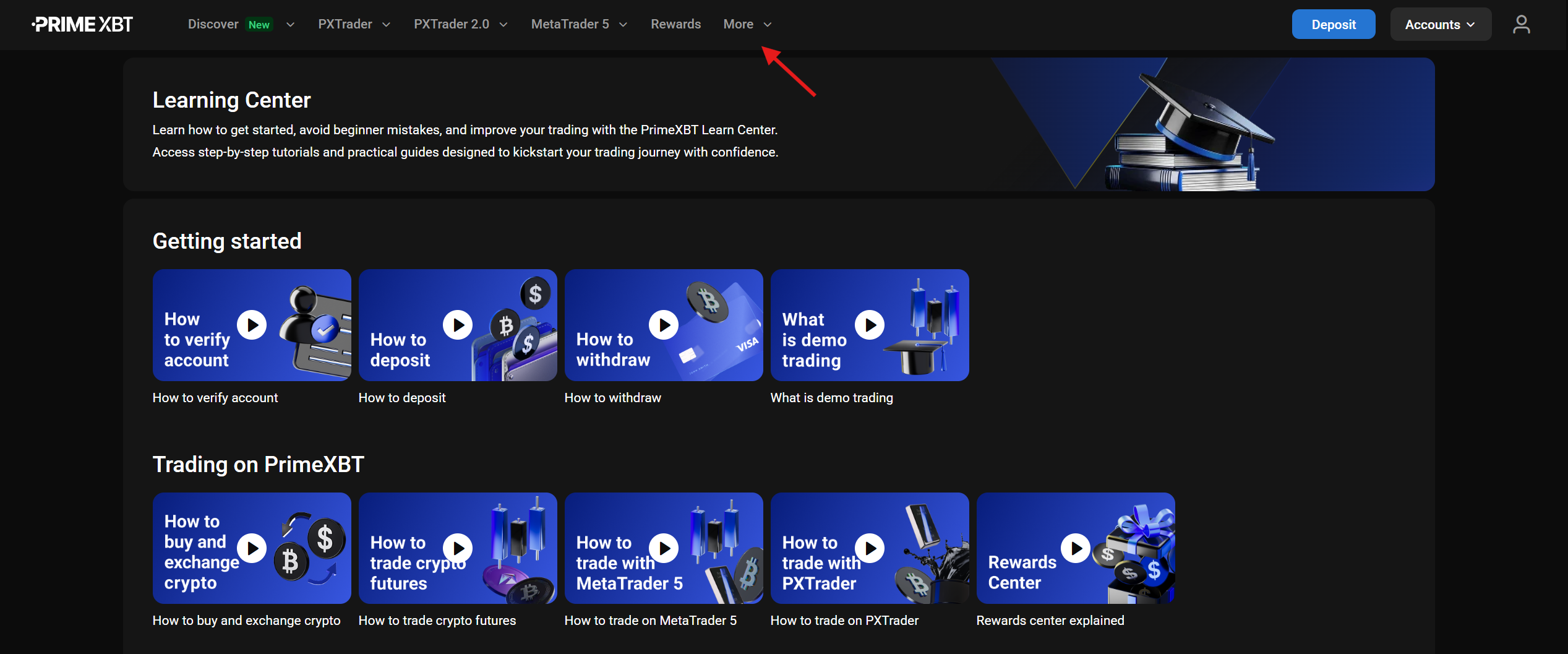Play the buy and exchange crypto video

point(252,548)
